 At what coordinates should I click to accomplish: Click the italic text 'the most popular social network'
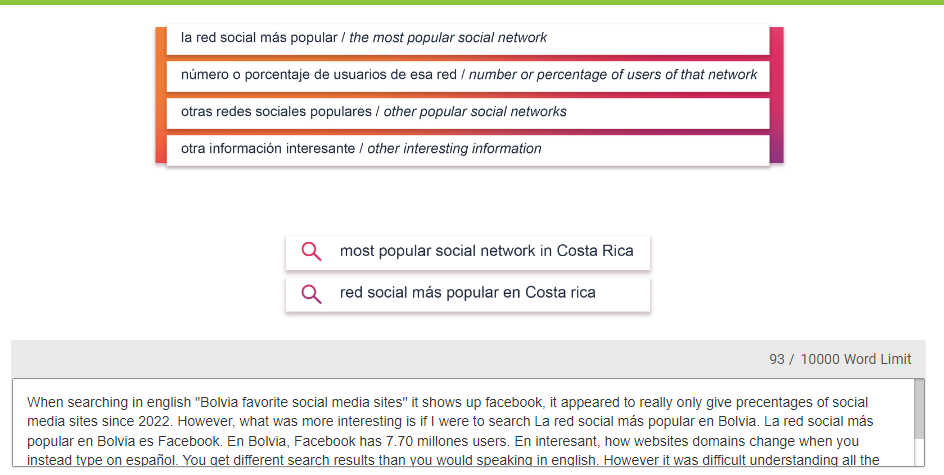coord(448,38)
